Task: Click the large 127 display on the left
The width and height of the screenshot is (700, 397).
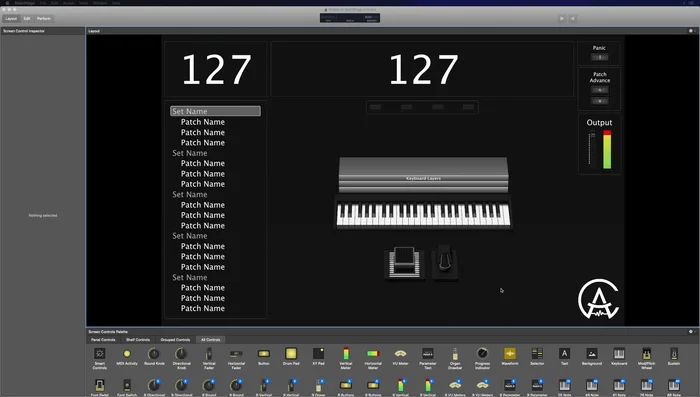Action: click(x=216, y=69)
